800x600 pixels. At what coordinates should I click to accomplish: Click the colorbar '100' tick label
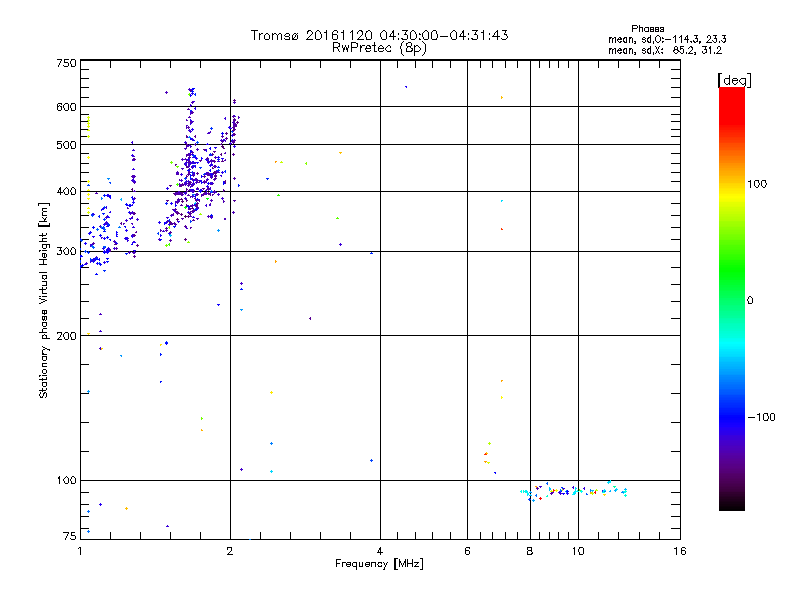(757, 184)
